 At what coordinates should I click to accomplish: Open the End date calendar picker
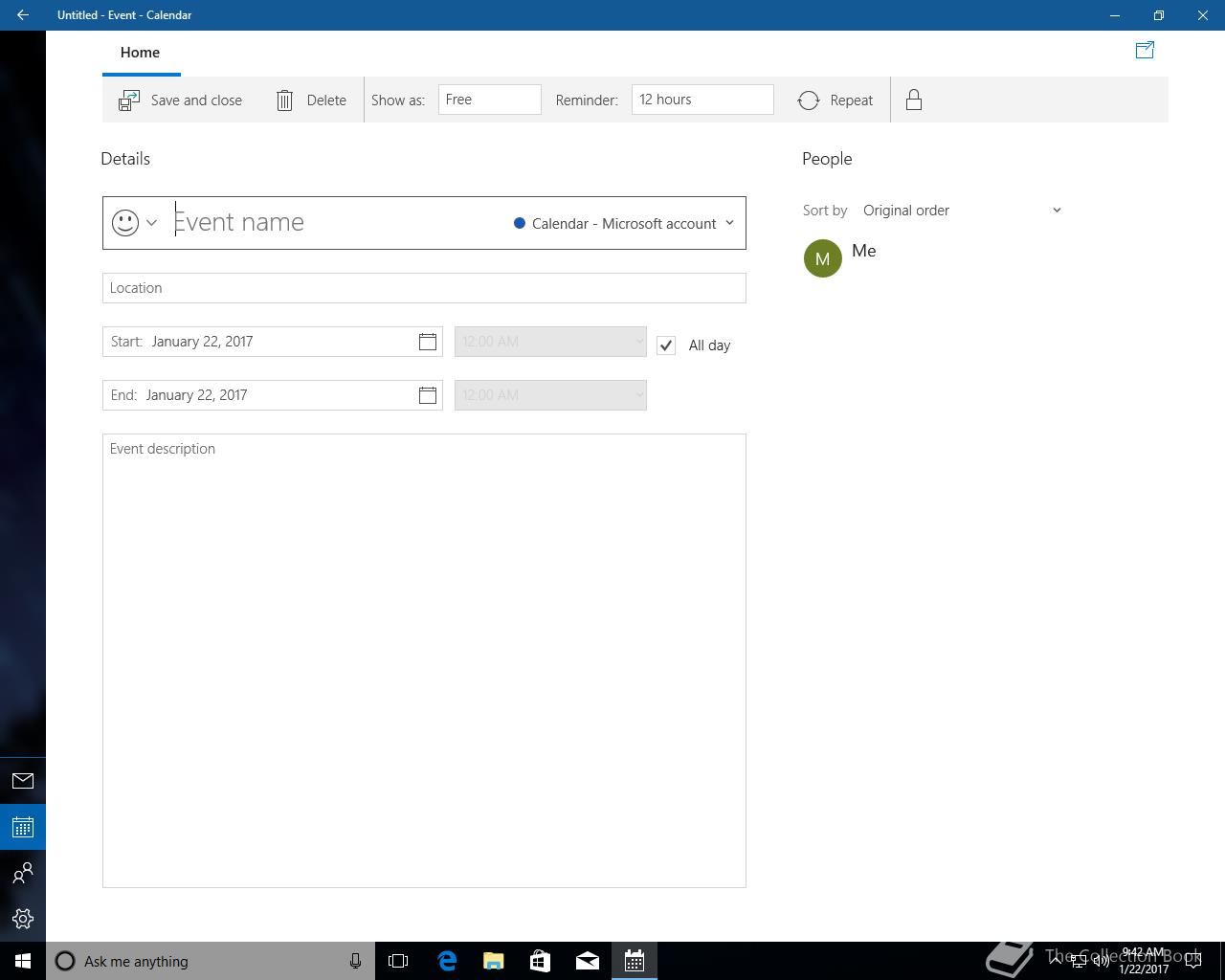click(428, 395)
